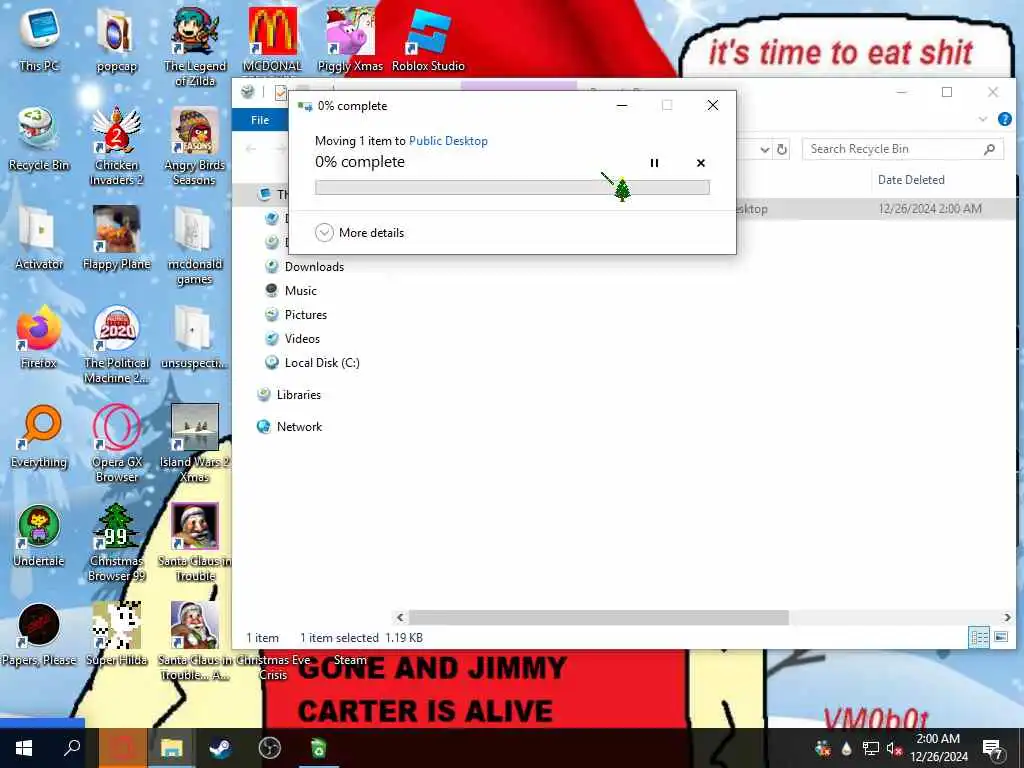This screenshot has width=1024, height=768.
Task: Open Opera GX Browser shortcut
Action: point(116,443)
